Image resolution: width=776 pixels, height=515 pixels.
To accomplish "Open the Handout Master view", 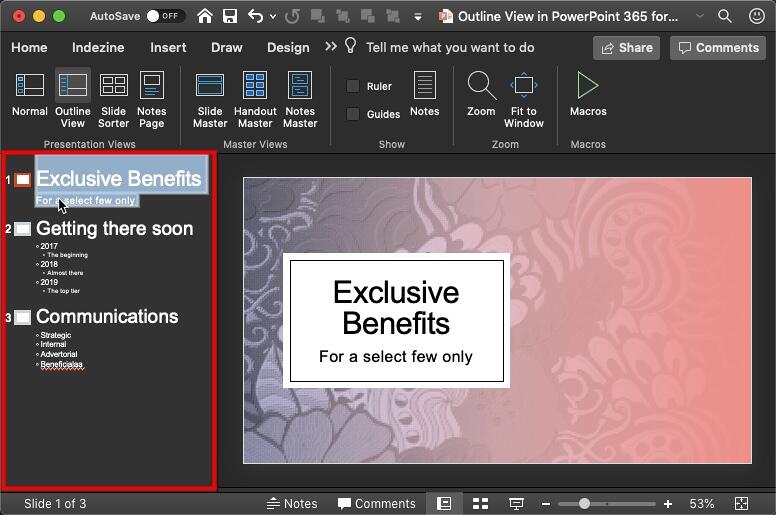I will [x=255, y=100].
